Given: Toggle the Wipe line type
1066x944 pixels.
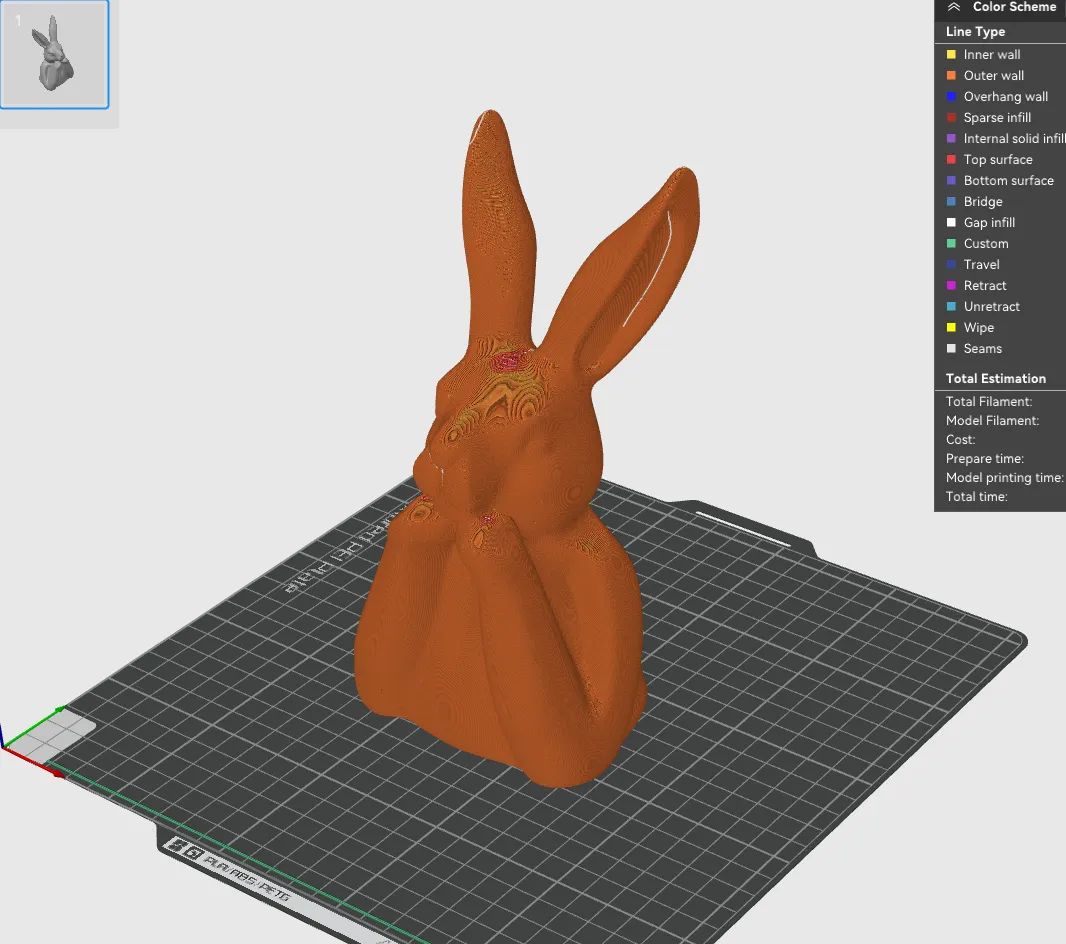Looking at the screenshot, I should click(951, 327).
